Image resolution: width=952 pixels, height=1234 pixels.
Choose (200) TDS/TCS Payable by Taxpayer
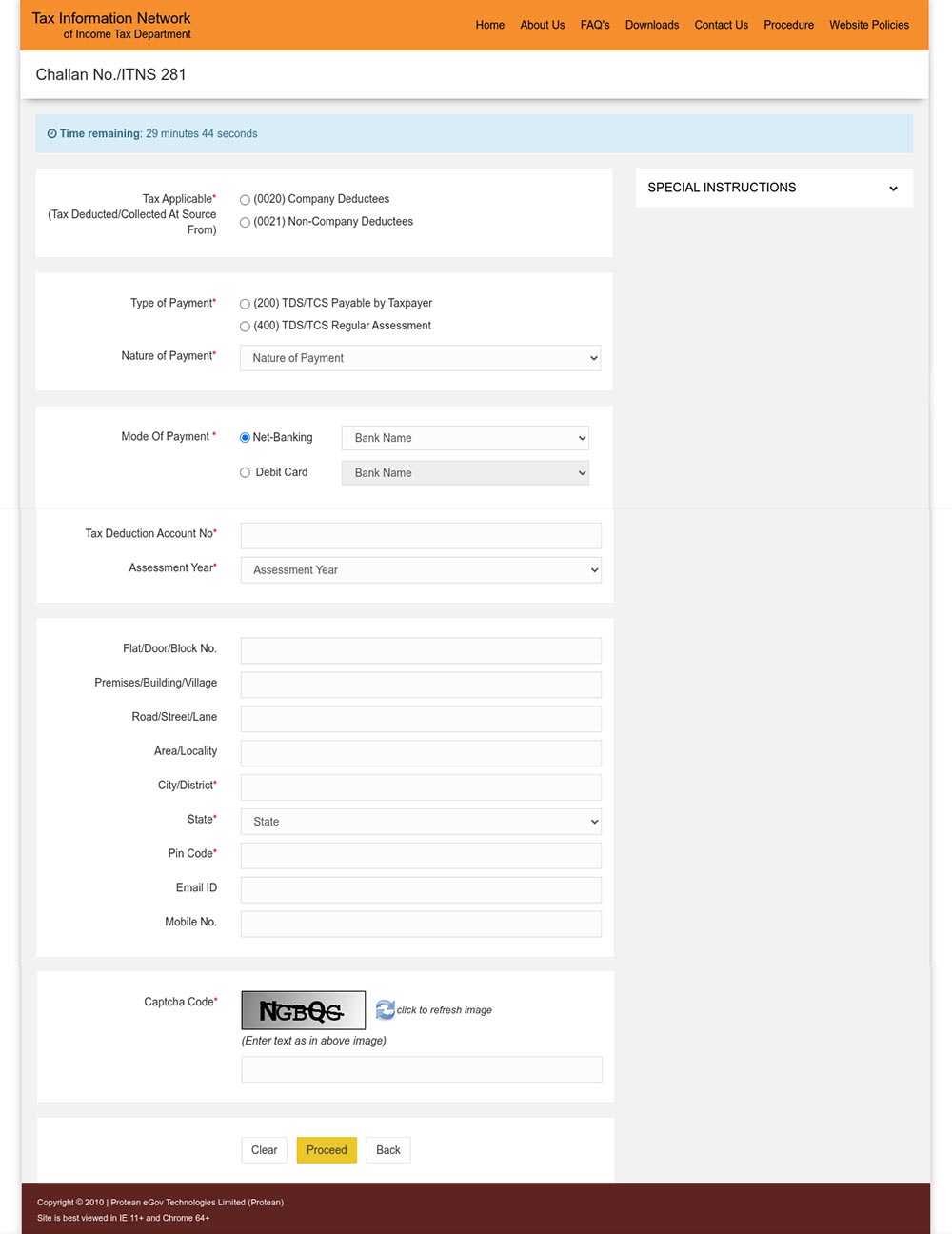click(x=245, y=304)
